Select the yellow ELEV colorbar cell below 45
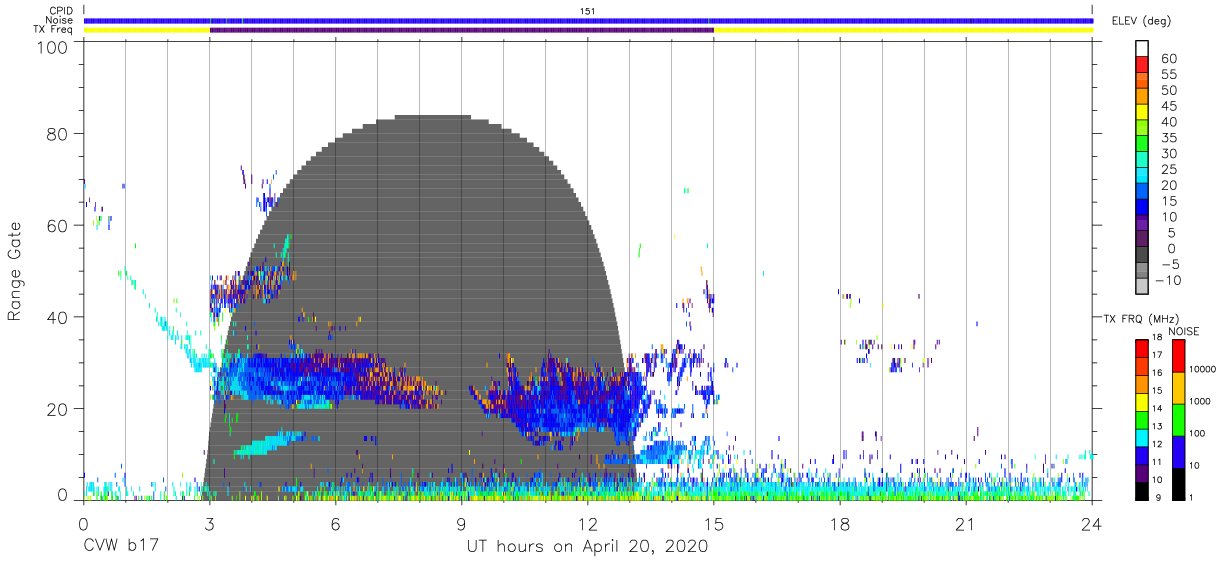Viewport: 1228px width, 567px height. coord(1142,113)
